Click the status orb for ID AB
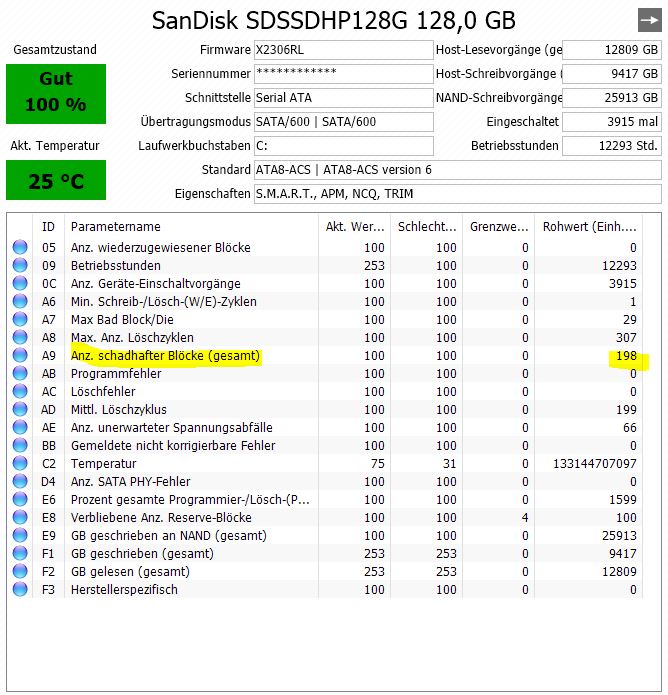 (20, 373)
